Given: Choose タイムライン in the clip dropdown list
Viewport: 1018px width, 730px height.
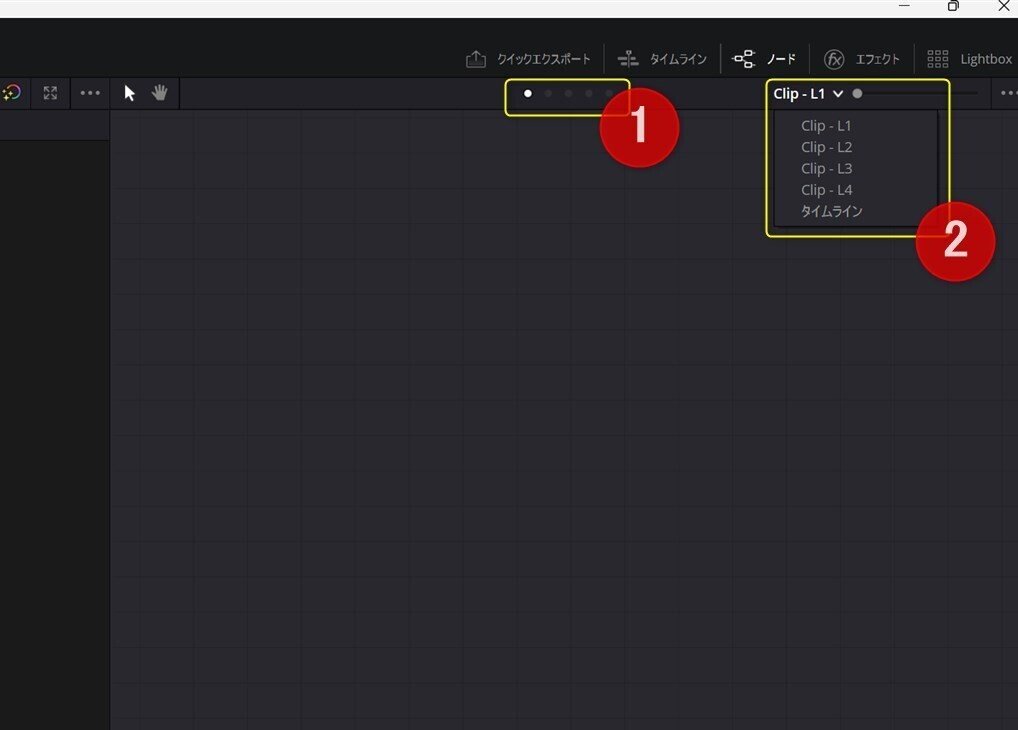Looking at the screenshot, I should pyautogui.click(x=832, y=211).
